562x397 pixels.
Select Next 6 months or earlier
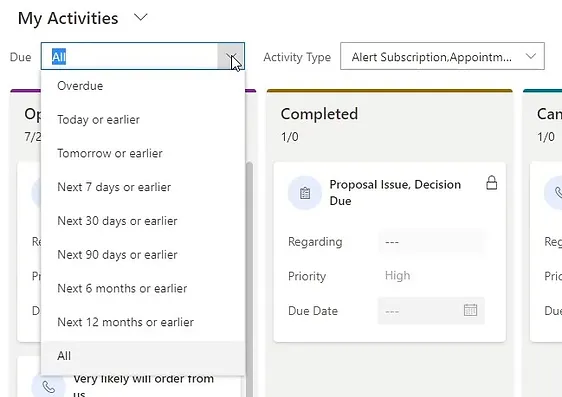[143, 288]
